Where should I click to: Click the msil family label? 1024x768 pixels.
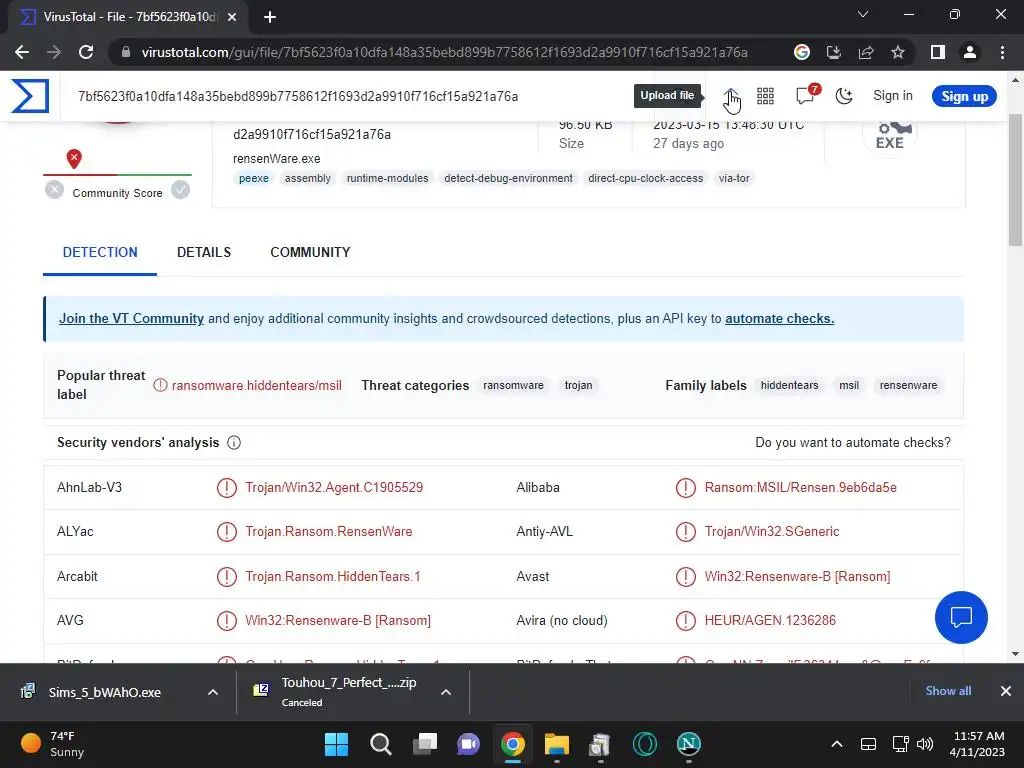[849, 385]
